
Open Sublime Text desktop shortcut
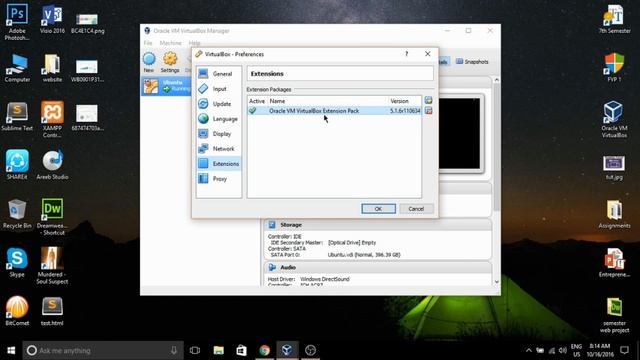coord(17,116)
